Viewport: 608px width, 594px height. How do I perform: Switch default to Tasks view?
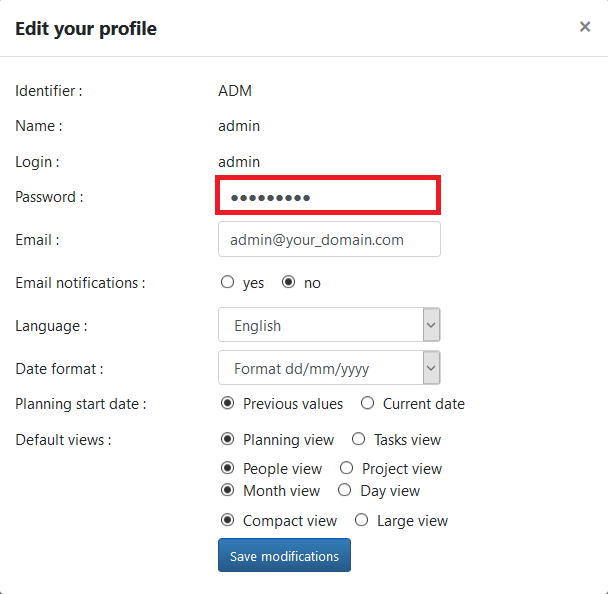click(x=358, y=440)
